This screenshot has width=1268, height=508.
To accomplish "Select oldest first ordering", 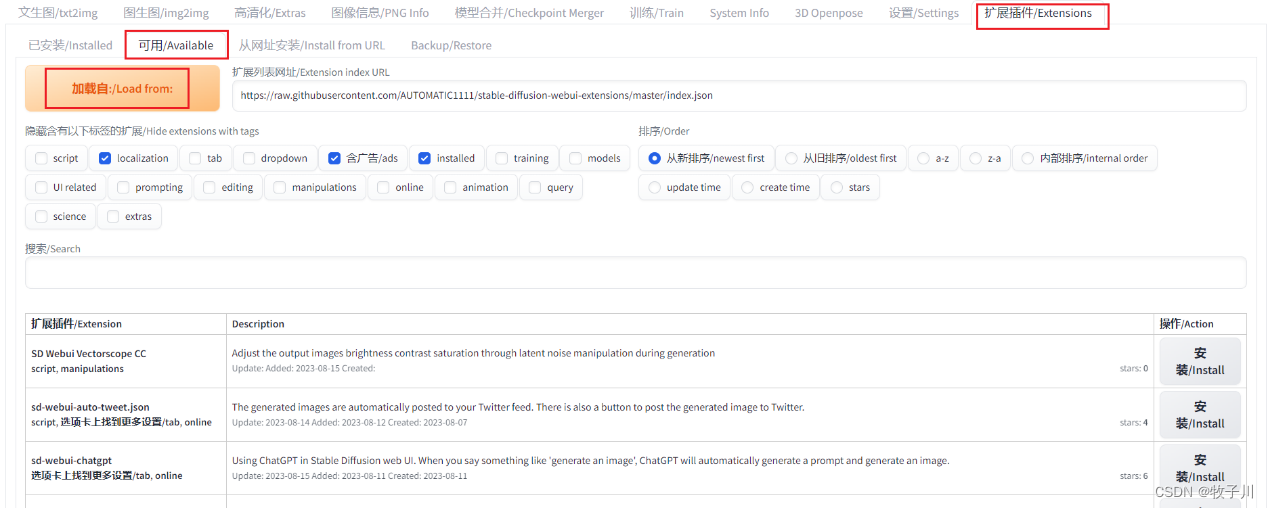I will 792,158.
